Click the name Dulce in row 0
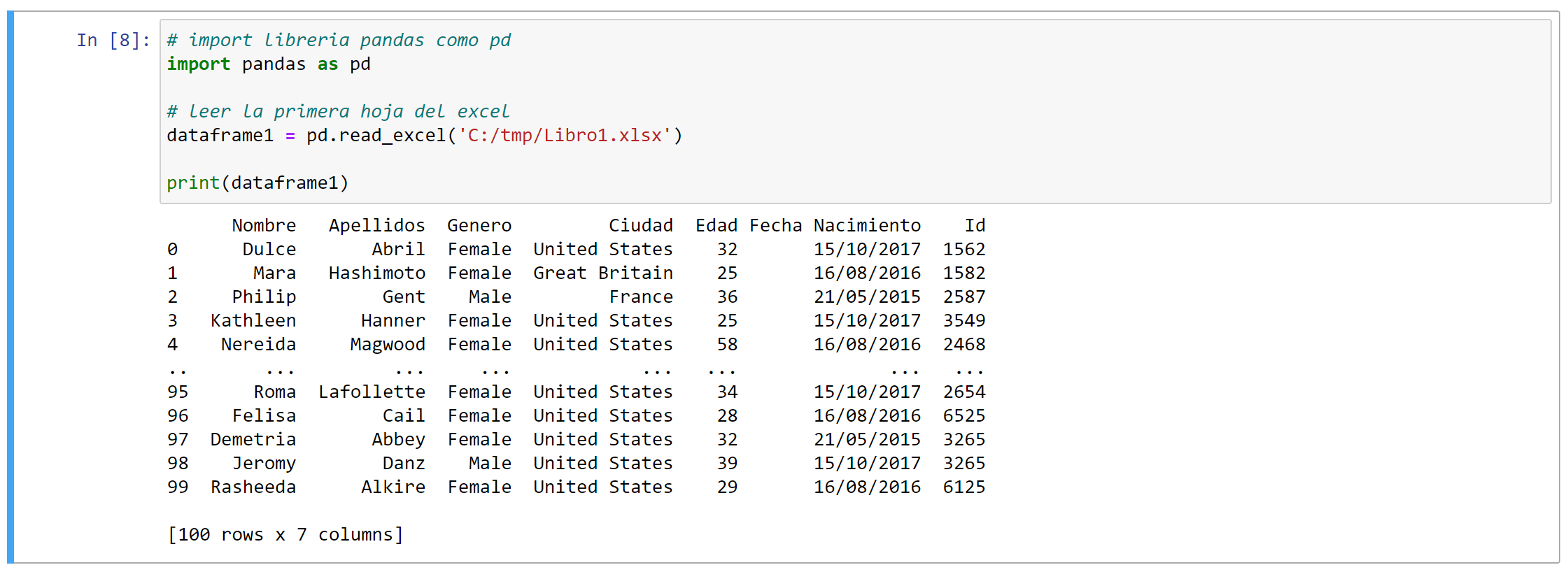1568x572 pixels. pos(269,250)
